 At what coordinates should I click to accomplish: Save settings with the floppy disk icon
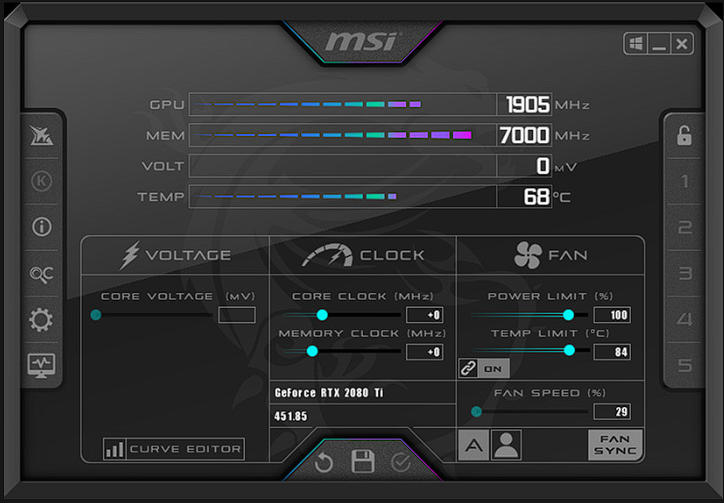coord(362,461)
